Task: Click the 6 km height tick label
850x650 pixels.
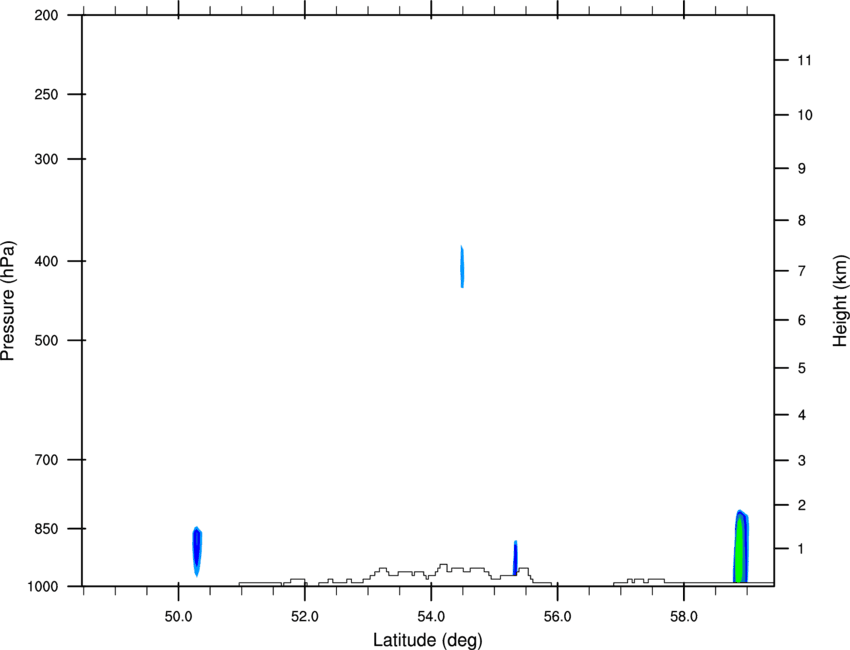Action: point(802,320)
